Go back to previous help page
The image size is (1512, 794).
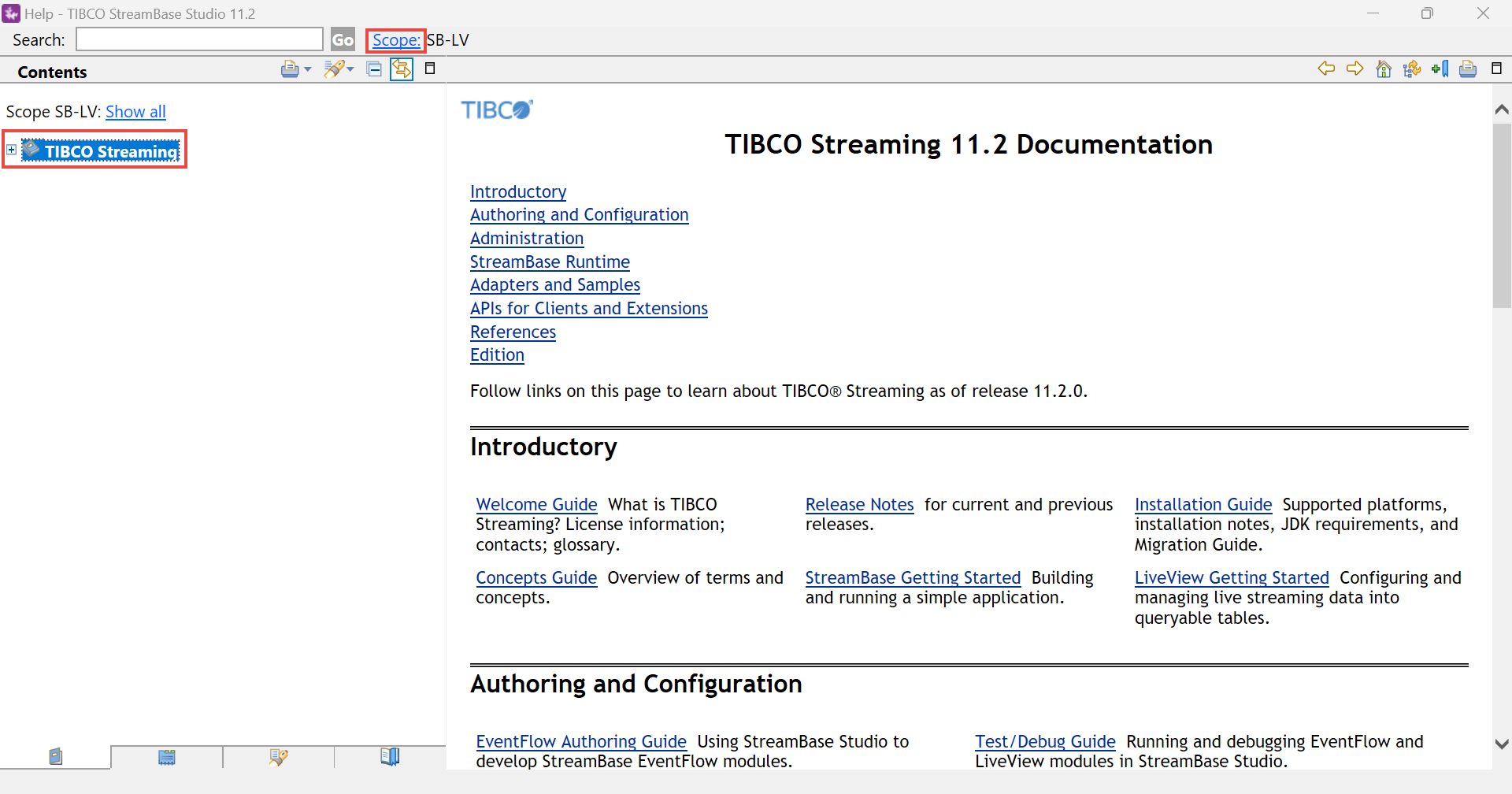[1326, 69]
